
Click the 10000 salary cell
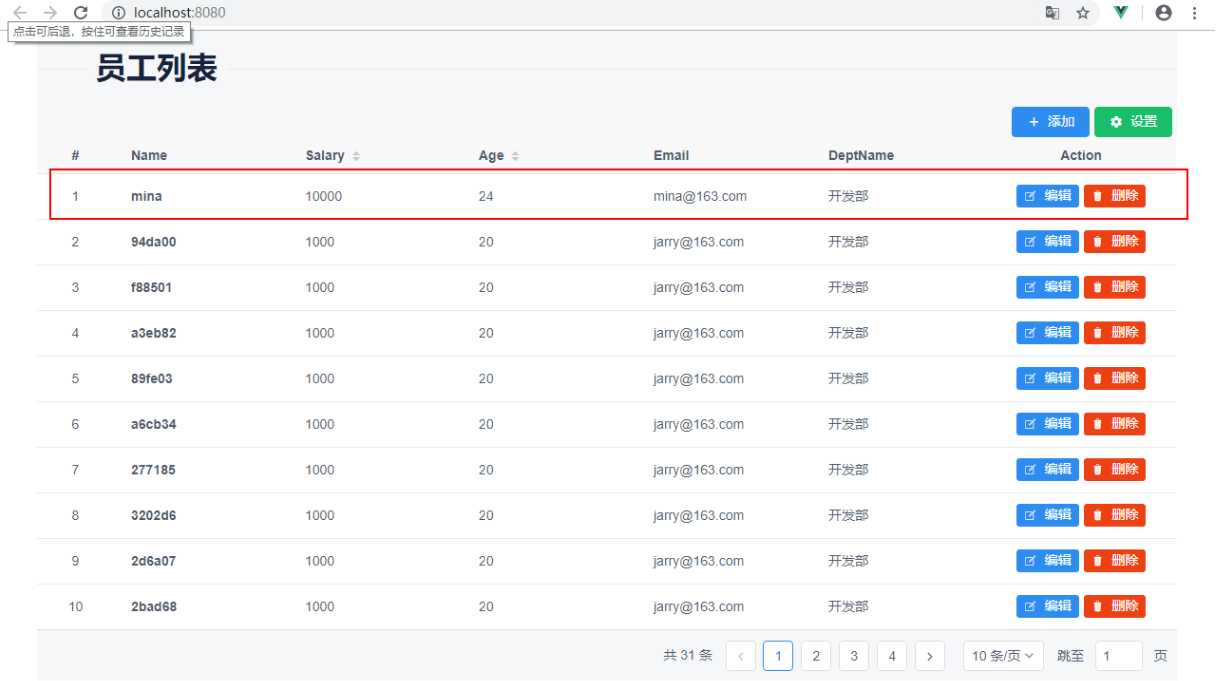[324, 197]
